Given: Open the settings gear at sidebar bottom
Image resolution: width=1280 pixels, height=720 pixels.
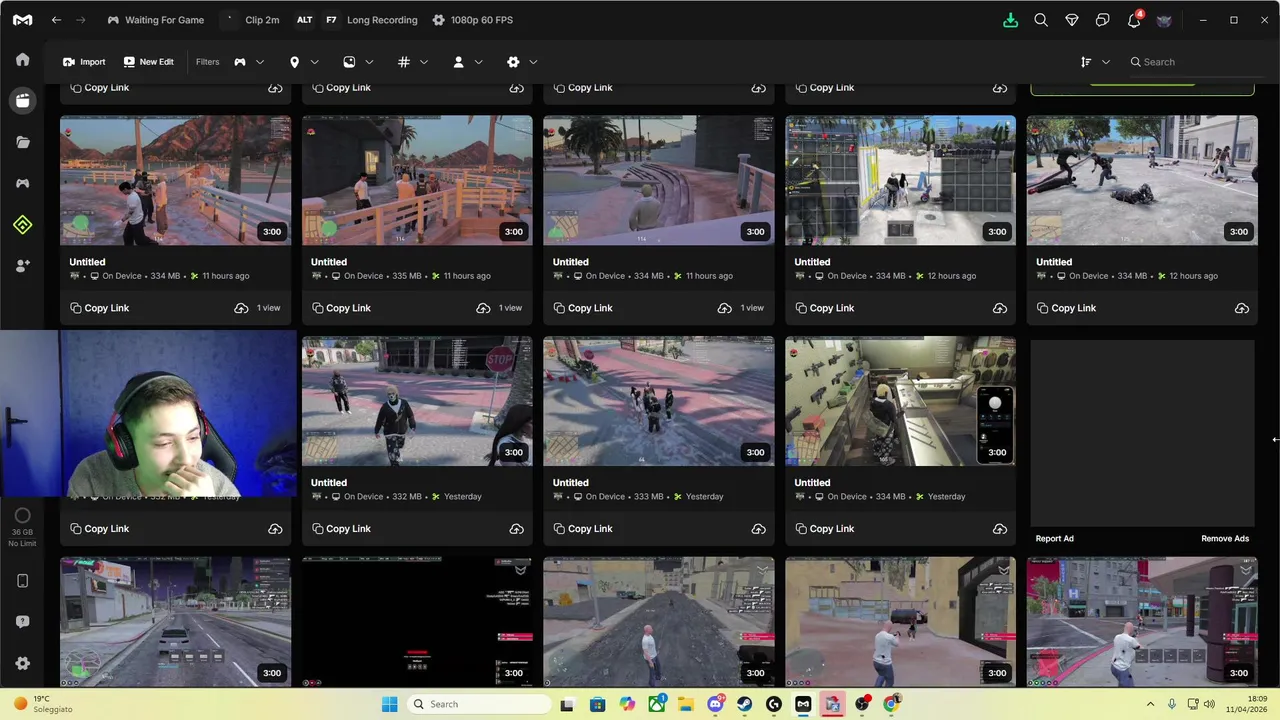Looking at the screenshot, I should pyautogui.click(x=22, y=663).
